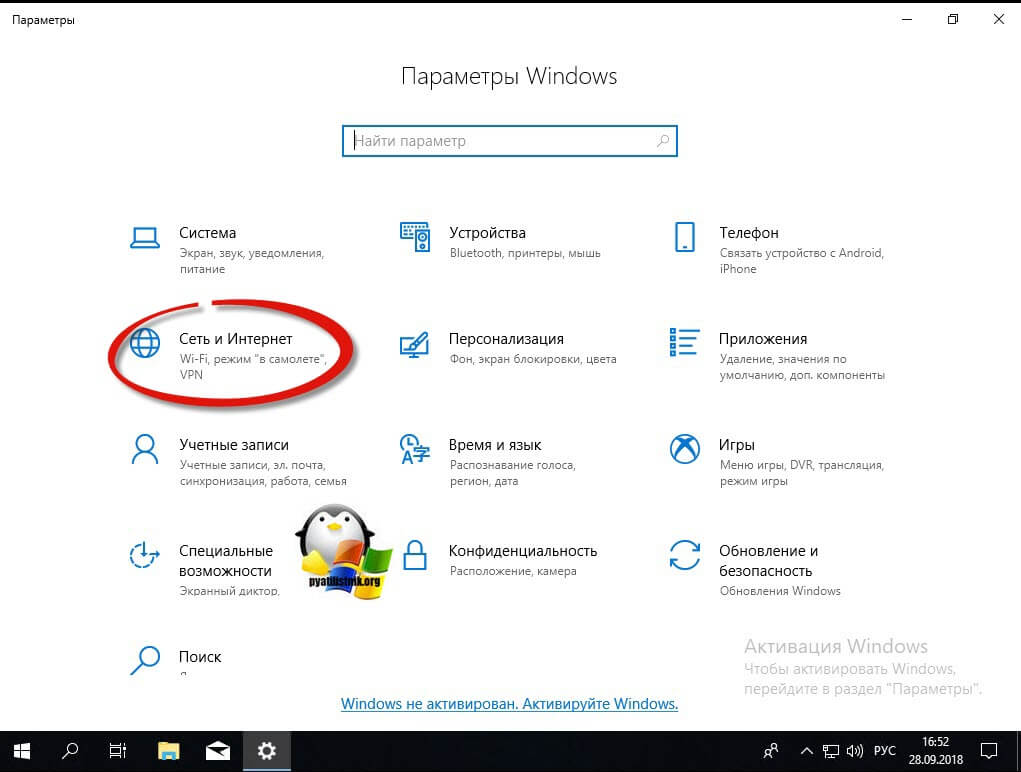The height and width of the screenshot is (772, 1021).
Task: Open the Телефон phone icon
Action: [x=684, y=237]
